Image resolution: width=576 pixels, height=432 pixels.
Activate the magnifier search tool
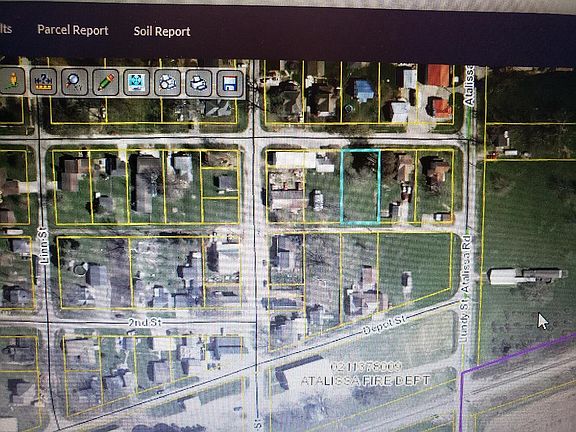[x=75, y=82]
